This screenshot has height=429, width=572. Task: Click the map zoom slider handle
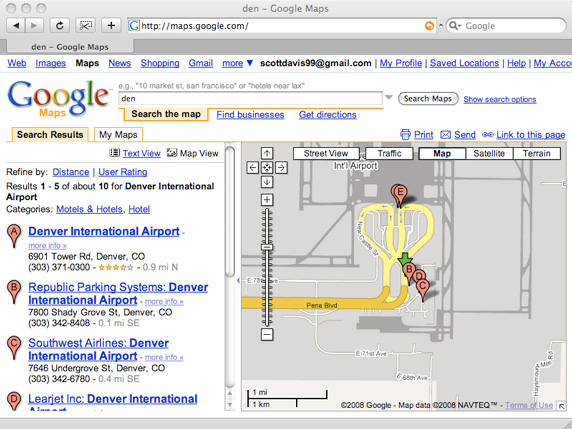point(267,247)
